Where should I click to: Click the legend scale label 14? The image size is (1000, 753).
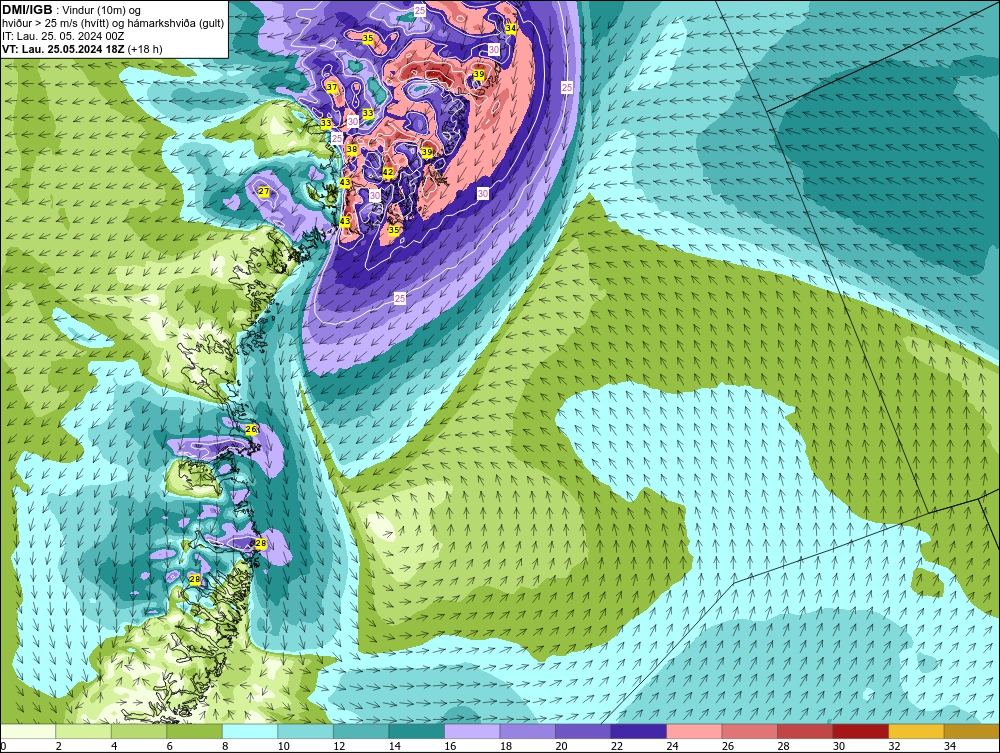click(394, 746)
